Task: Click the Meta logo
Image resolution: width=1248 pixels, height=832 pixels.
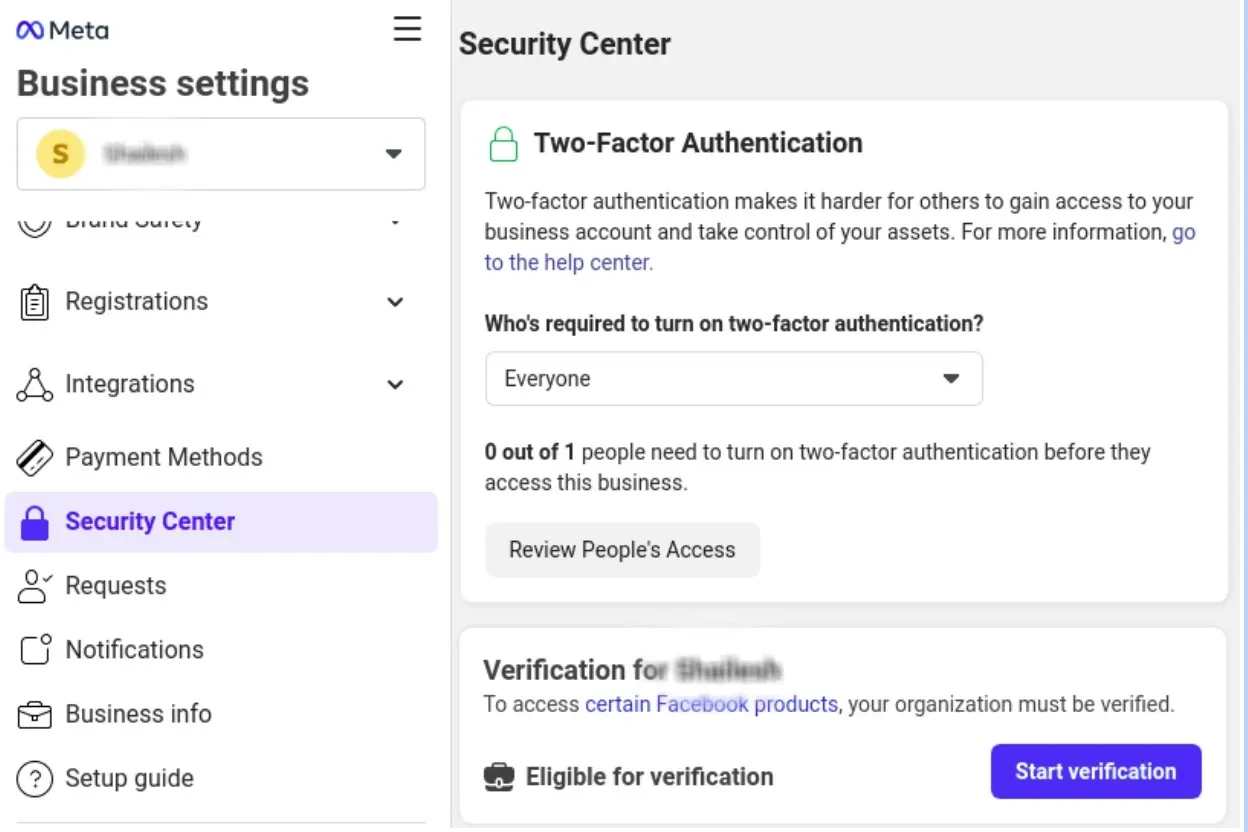Action: (x=62, y=30)
